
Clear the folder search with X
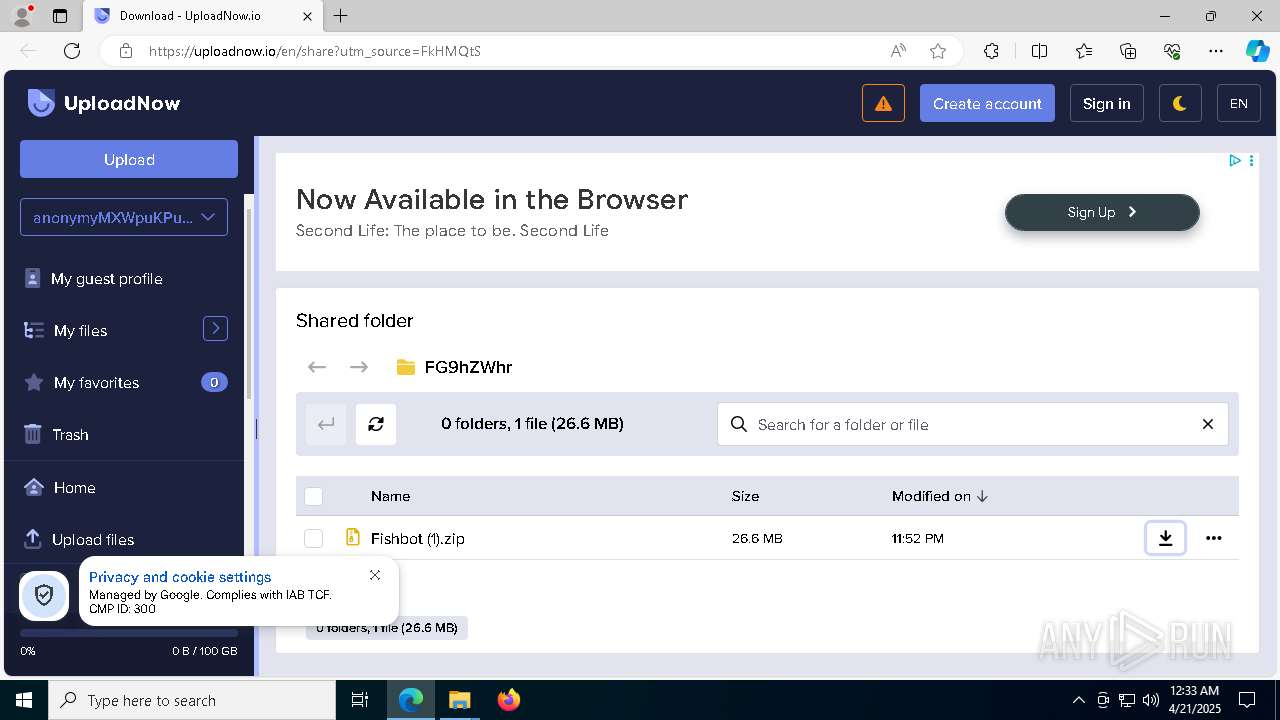[1208, 424]
